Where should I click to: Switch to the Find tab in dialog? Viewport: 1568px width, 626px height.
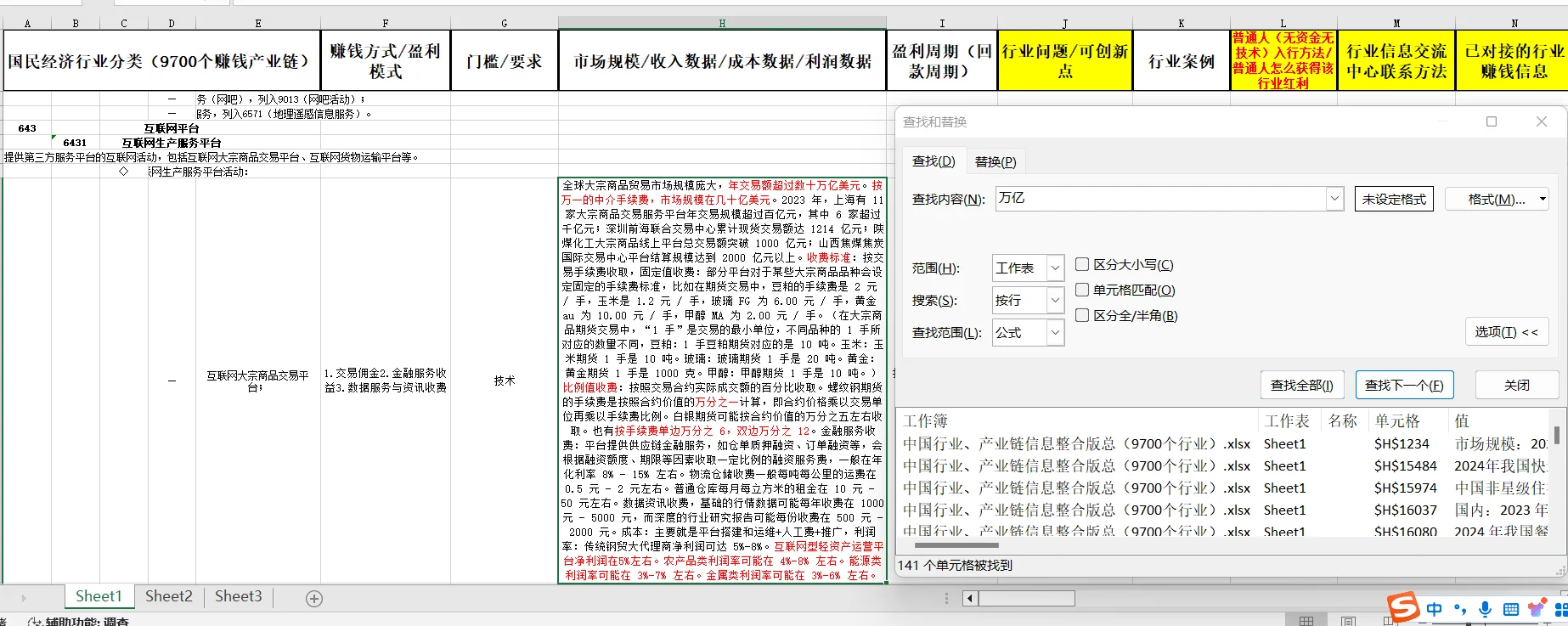[x=933, y=161]
